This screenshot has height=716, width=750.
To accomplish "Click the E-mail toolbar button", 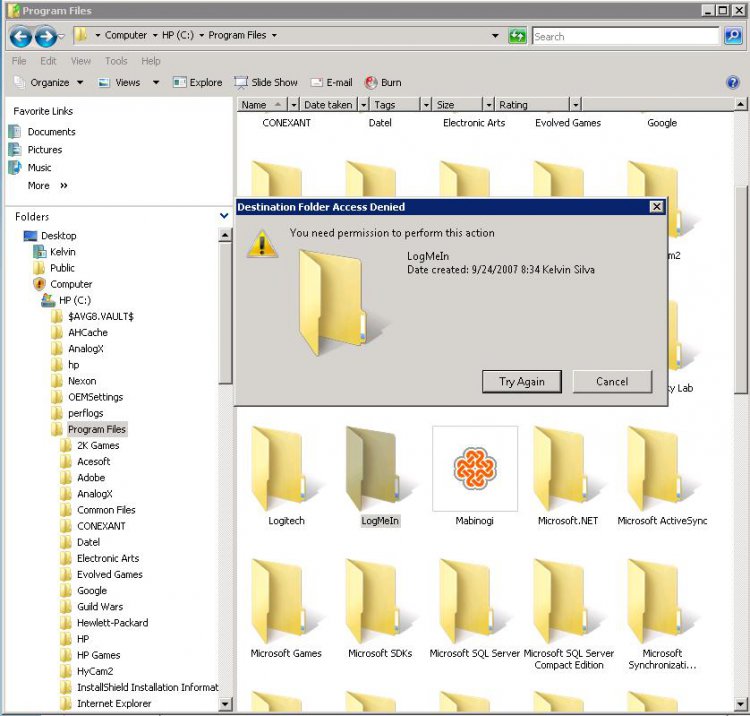I will click(x=331, y=82).
